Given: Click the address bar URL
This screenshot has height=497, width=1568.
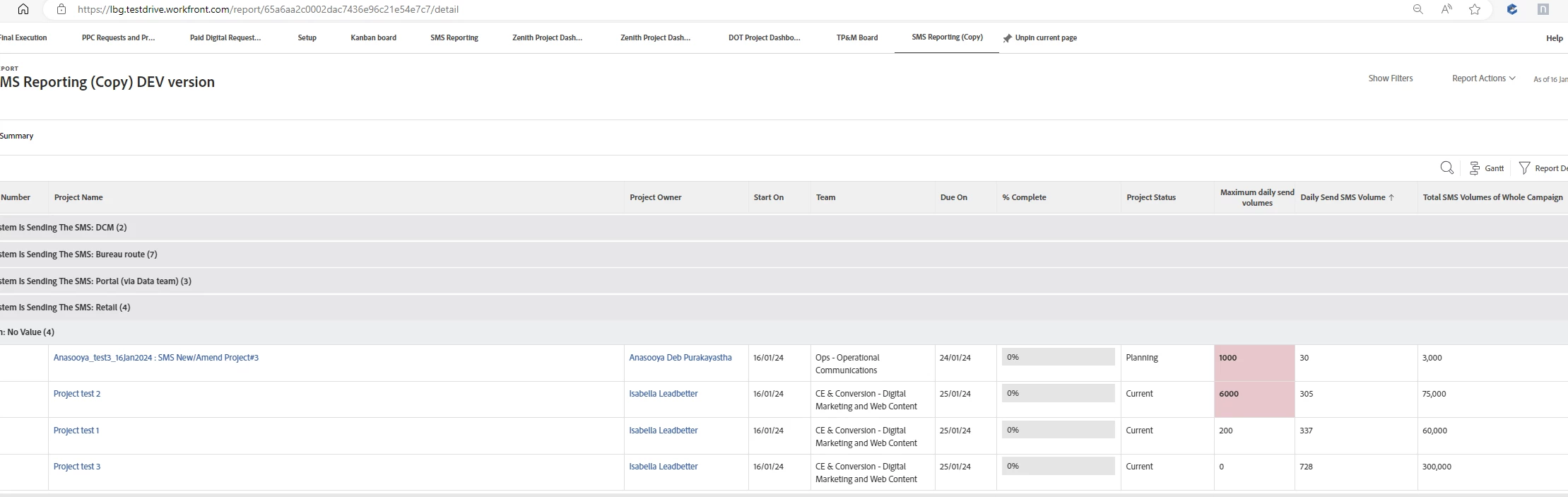Looking at the screenshot, I should 268,9.
